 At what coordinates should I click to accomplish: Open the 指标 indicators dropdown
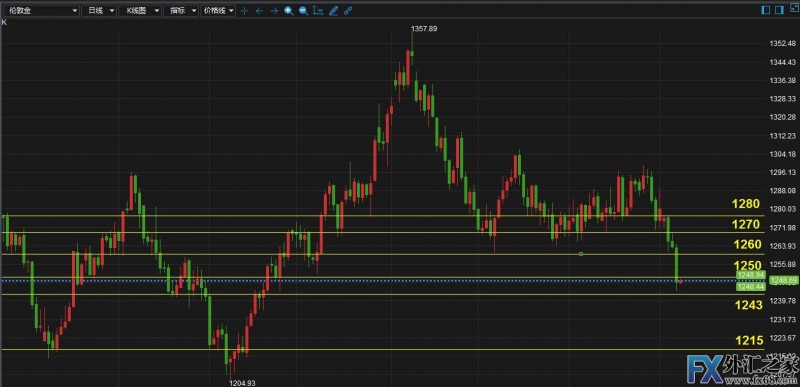pyautogui.click(x=181, y=10)
